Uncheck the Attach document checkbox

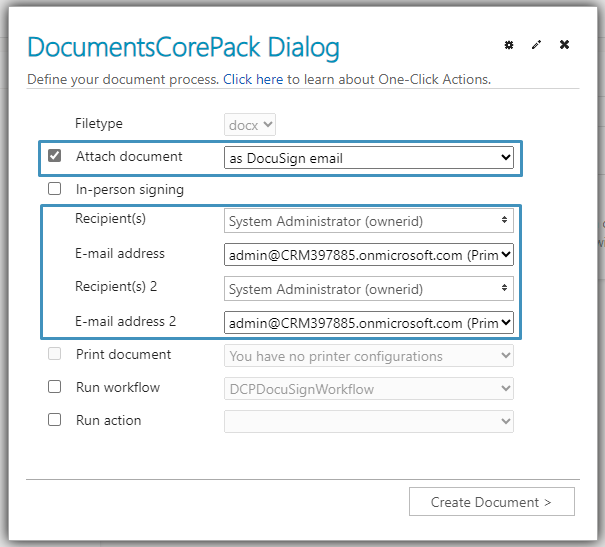click(54, 156)
